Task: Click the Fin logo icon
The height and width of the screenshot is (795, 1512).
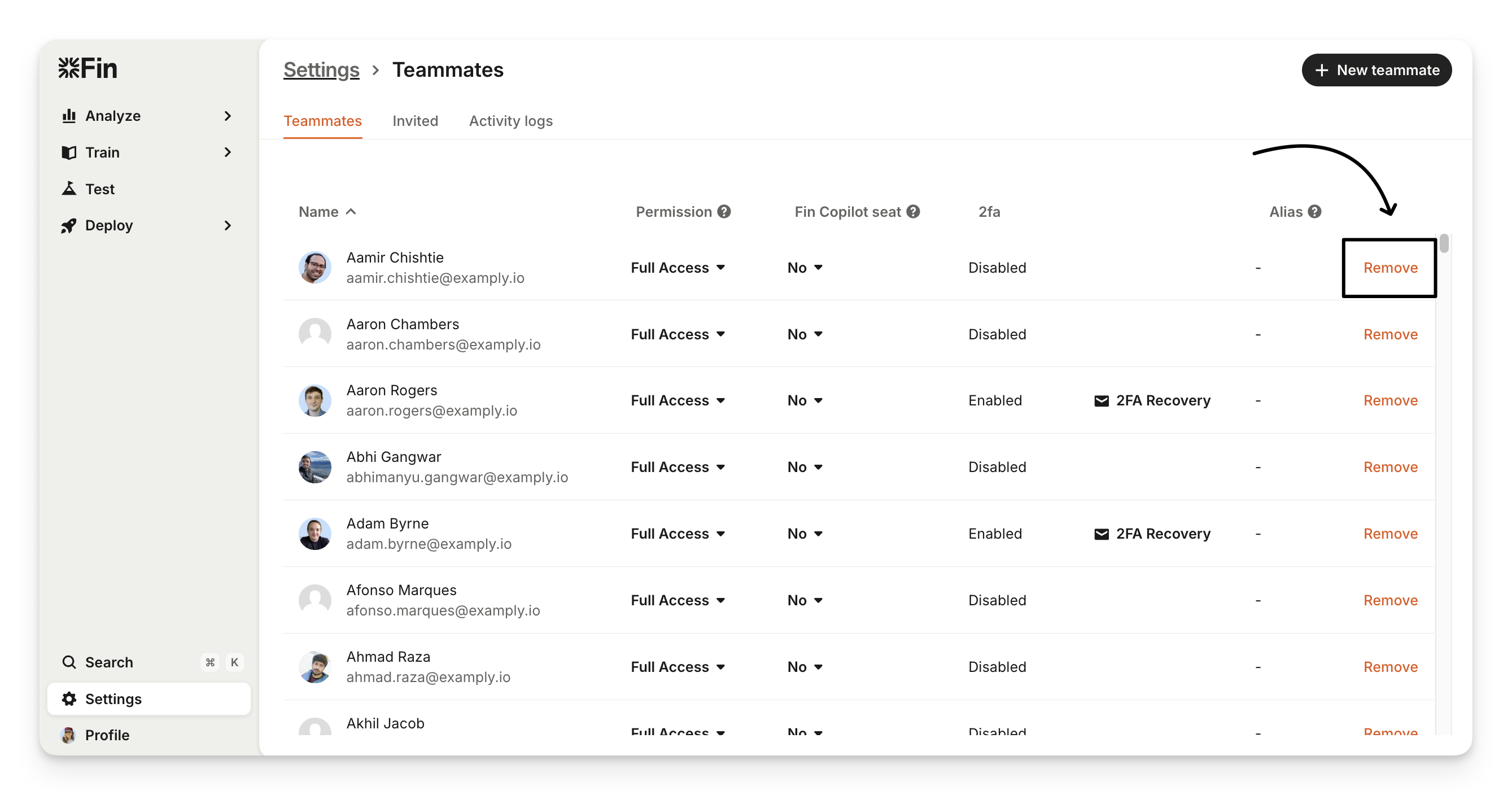Action: pyautogui.click(x=69, y=68)
